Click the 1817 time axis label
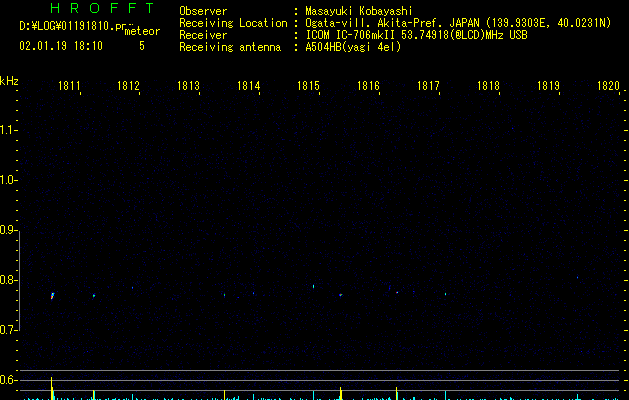Image resolution: width=629 pixels, height=400 pixels. coord(428,86)
